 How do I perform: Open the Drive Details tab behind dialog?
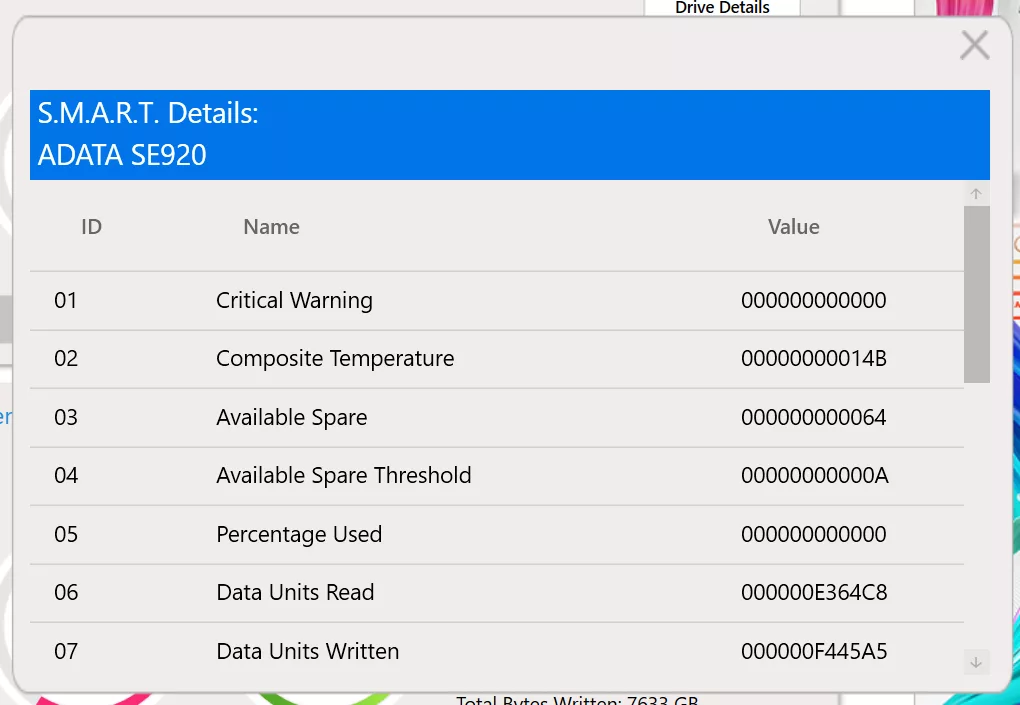point(722,8)
